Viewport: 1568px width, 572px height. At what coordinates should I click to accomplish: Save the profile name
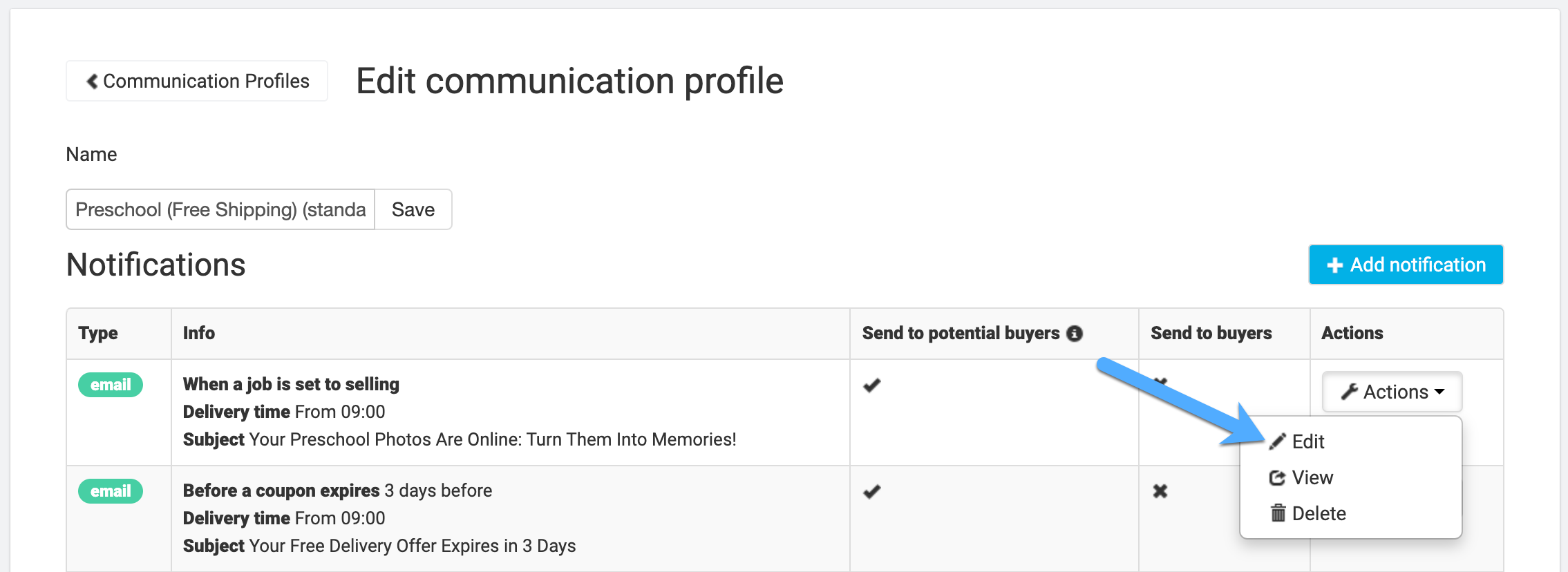pyautogui.click(x=413, y=209)
